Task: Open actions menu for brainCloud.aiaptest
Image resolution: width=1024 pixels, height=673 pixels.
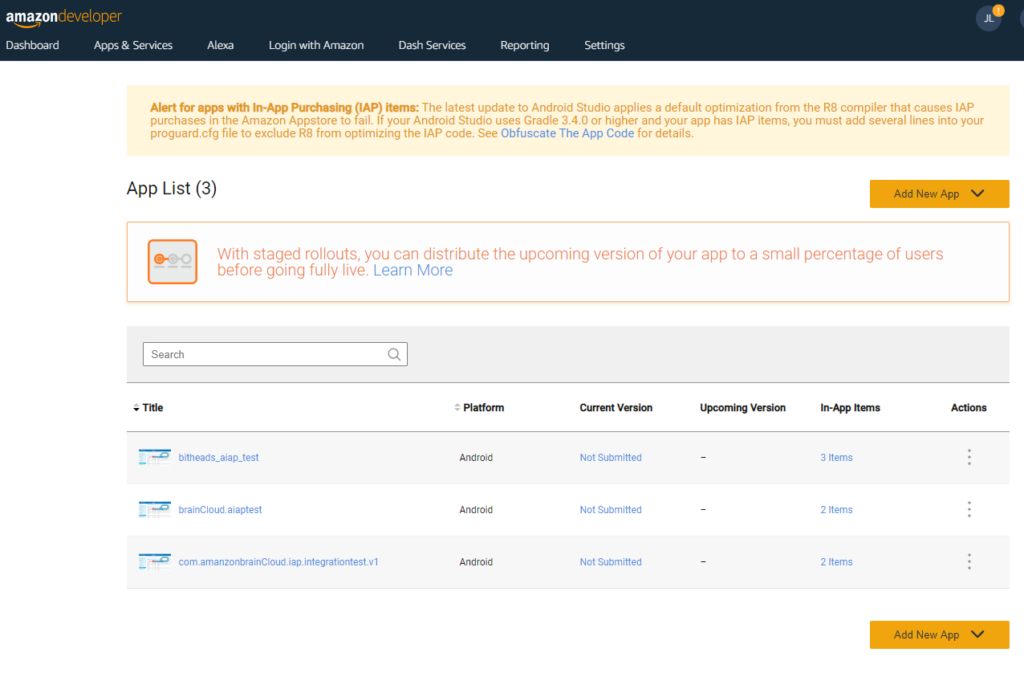Action: pos(969,509)
